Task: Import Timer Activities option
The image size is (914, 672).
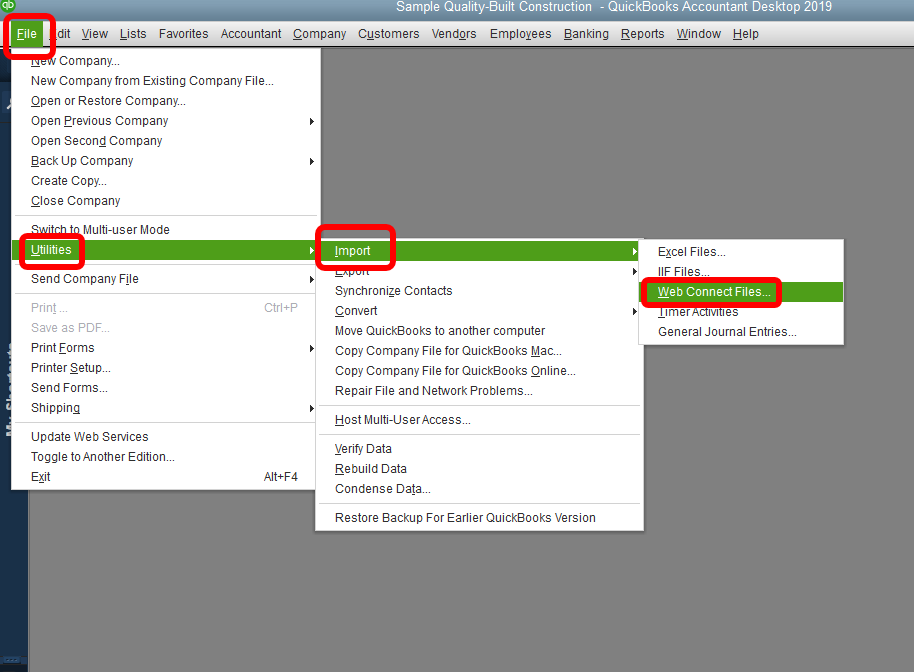Action: [698, 312]
